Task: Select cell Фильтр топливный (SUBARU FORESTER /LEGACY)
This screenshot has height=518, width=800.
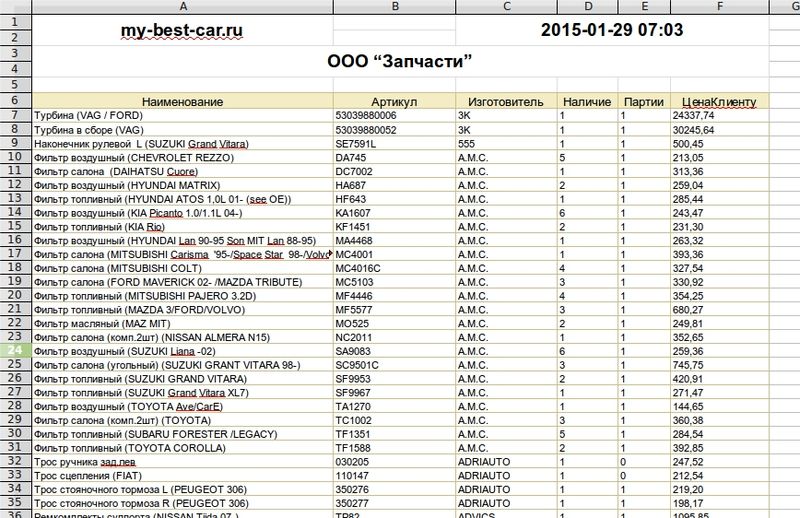Action: [x=183, y=434]
